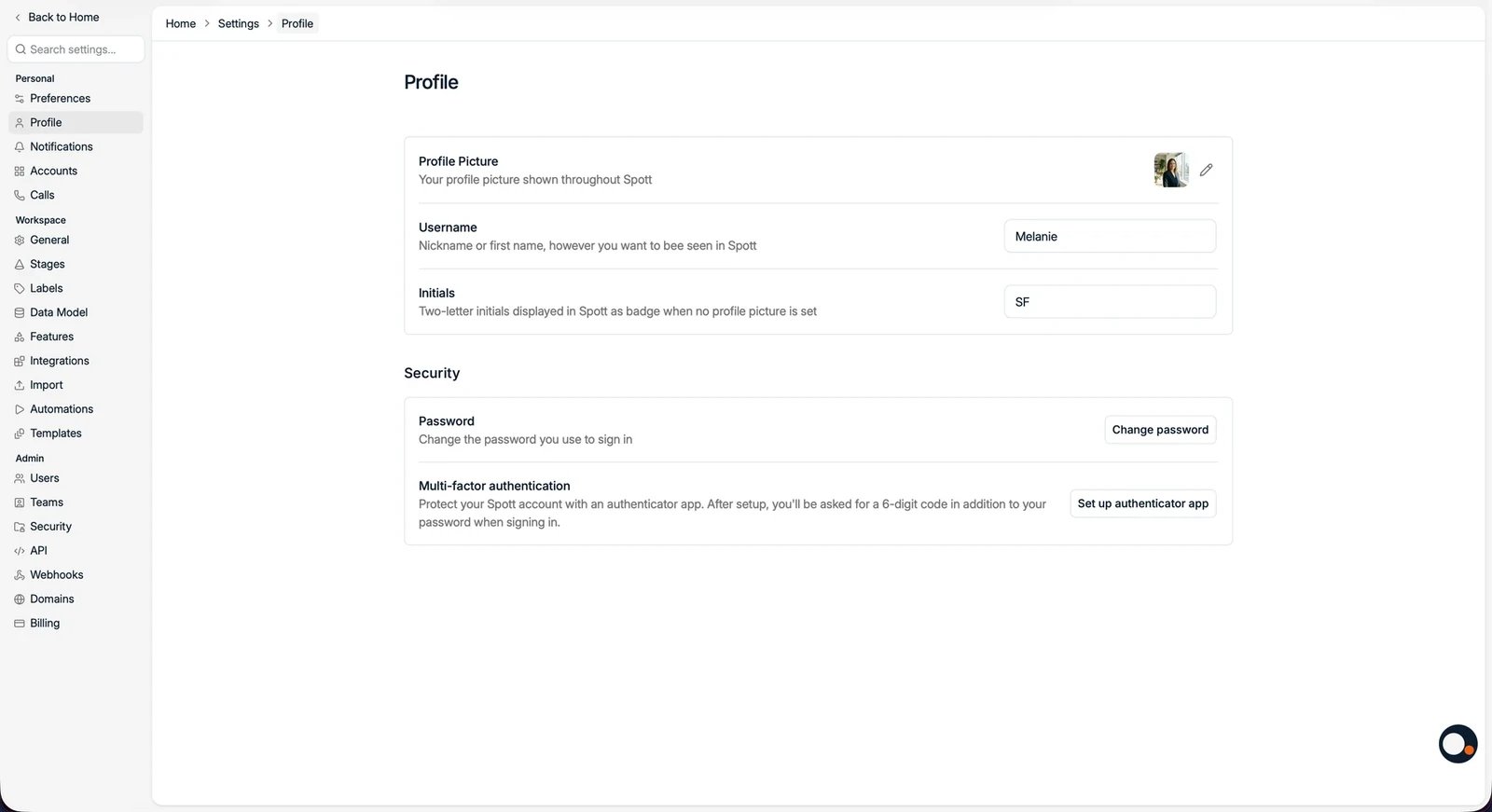Click the Notifications bell icon
Screen dimensions: 1492x812
[x=20, y=147]
